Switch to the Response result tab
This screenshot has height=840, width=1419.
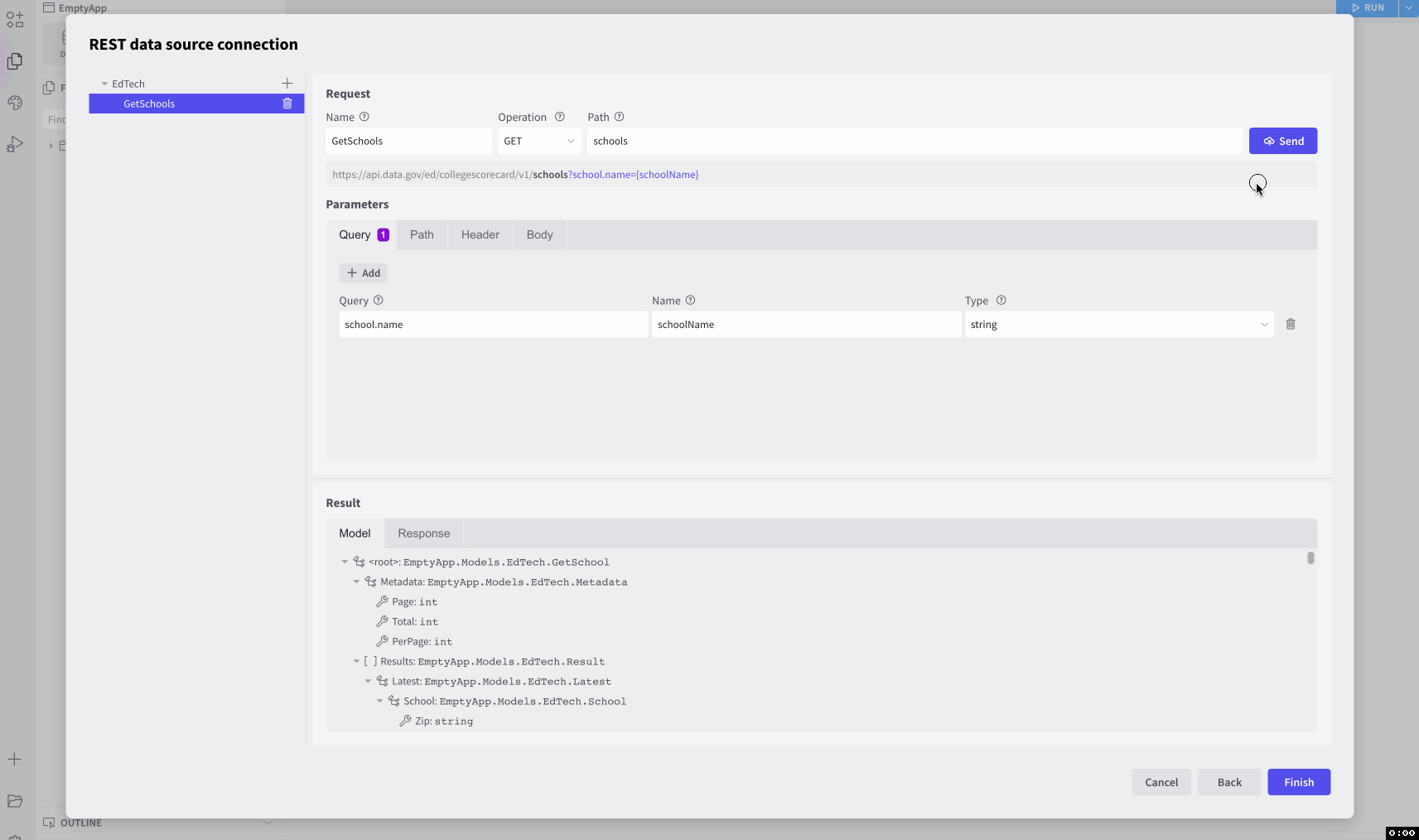423,533
